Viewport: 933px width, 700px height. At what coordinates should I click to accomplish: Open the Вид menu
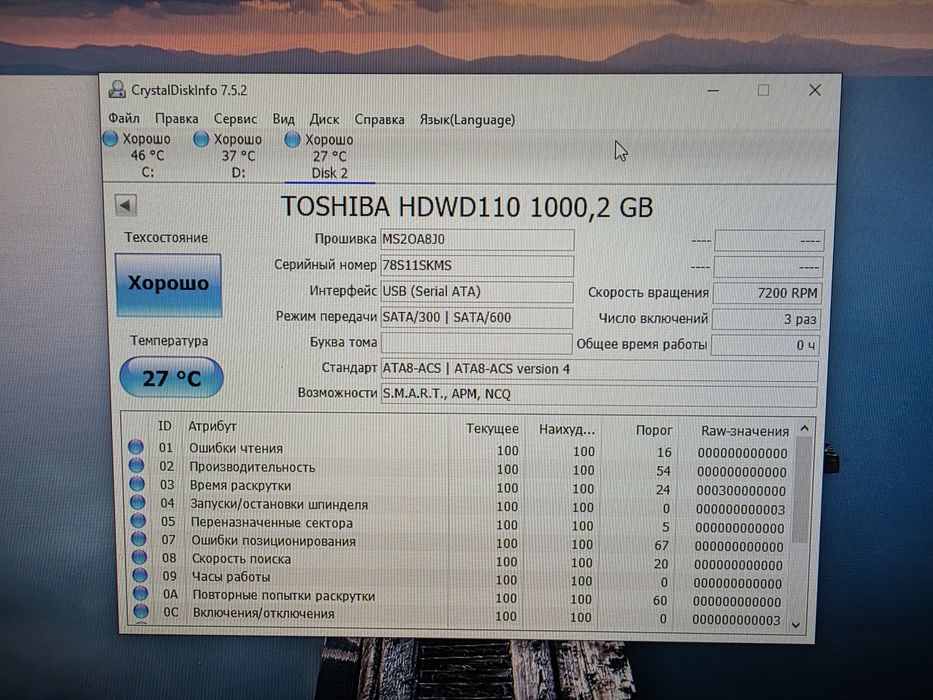coord(284,119)
